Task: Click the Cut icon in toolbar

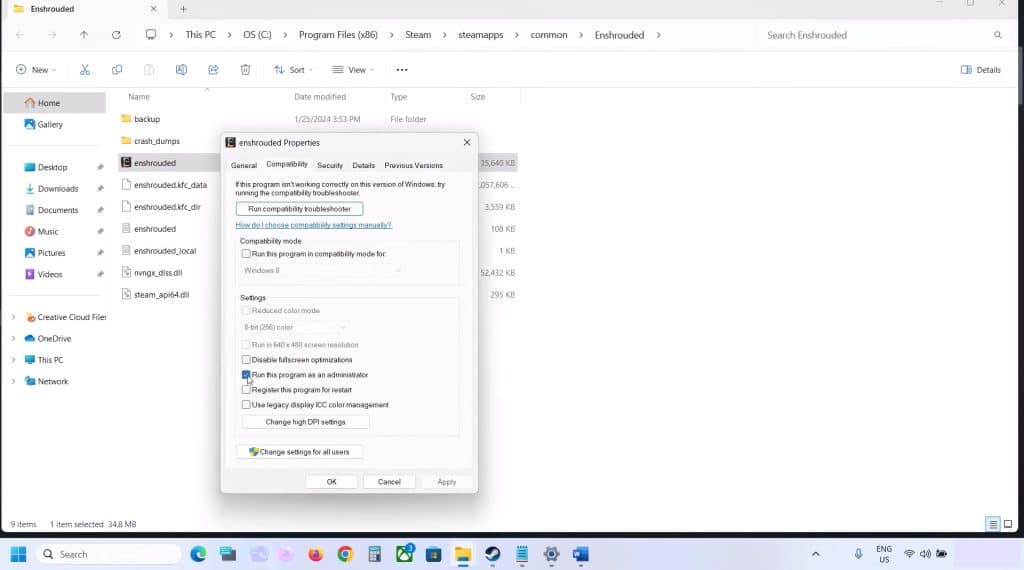Action: 85,70
